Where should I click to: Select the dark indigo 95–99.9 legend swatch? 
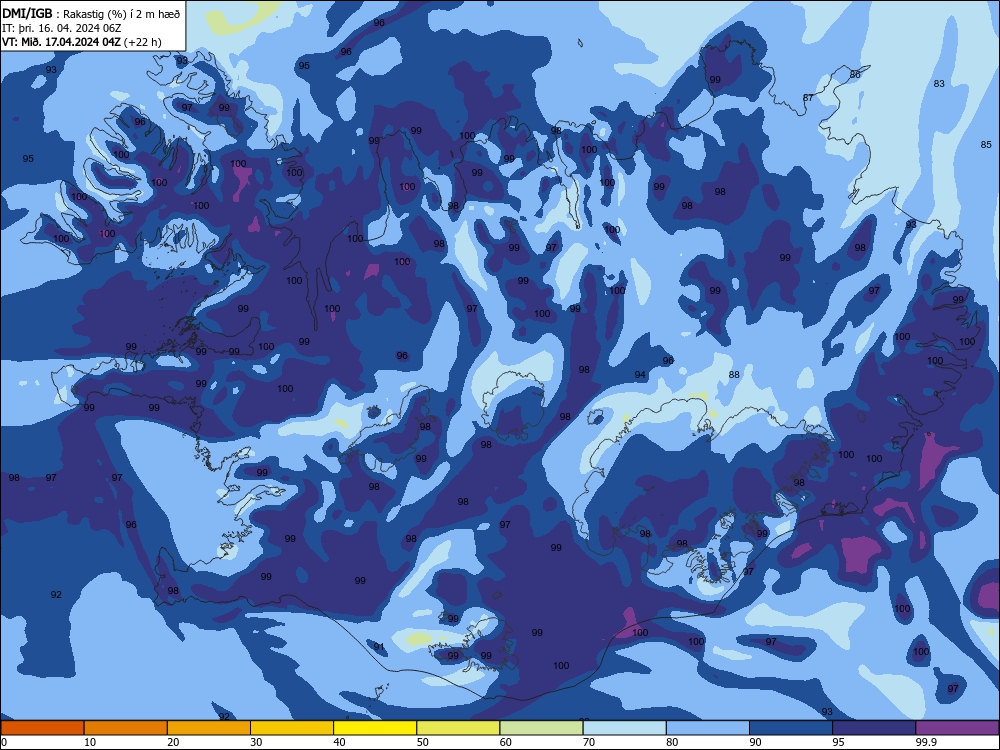874,728
